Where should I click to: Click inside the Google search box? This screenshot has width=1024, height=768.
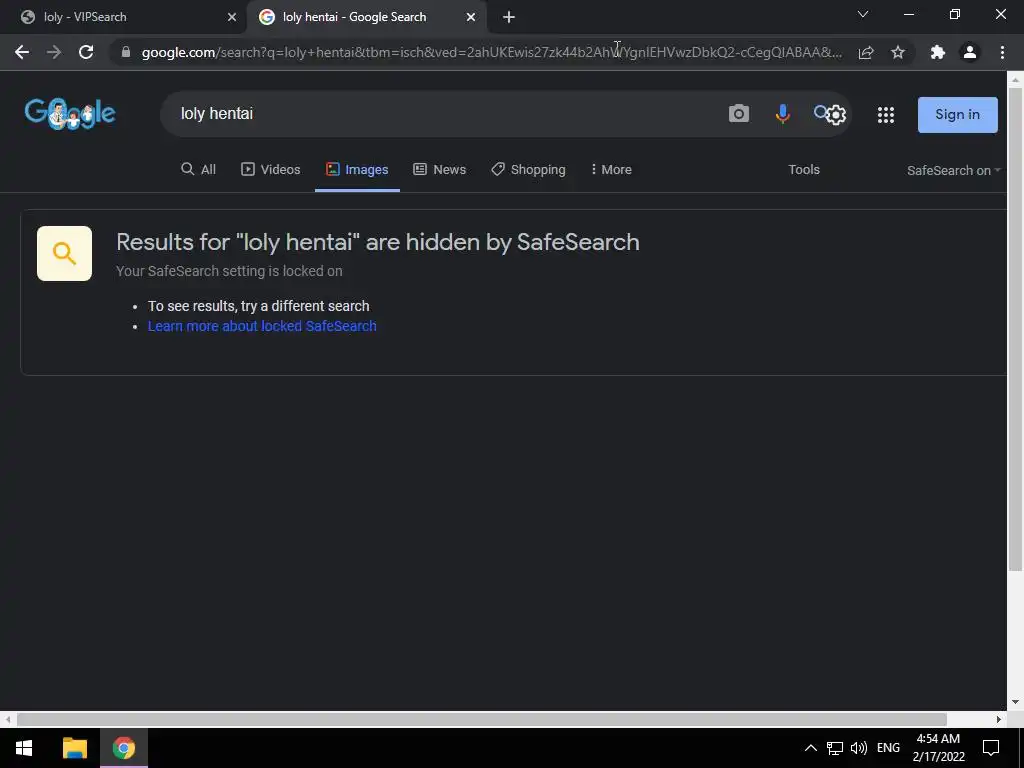click(444, 114)
